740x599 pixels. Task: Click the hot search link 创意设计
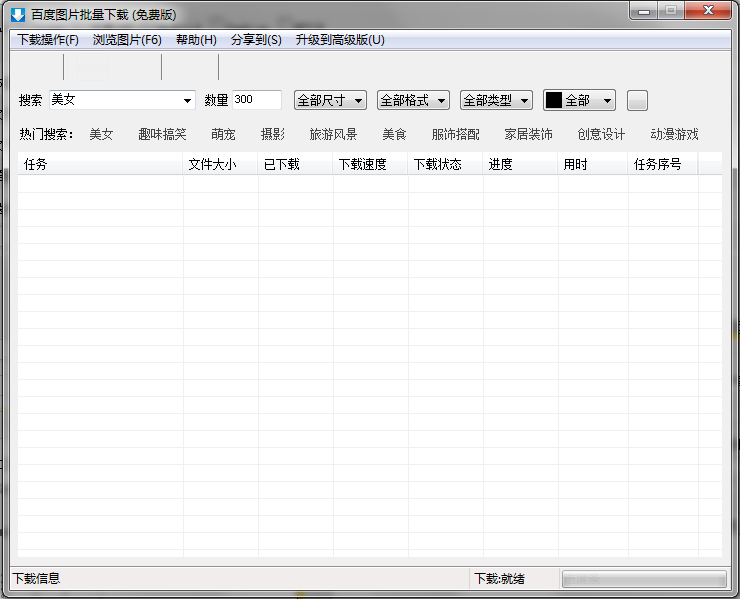coord(601,135)
